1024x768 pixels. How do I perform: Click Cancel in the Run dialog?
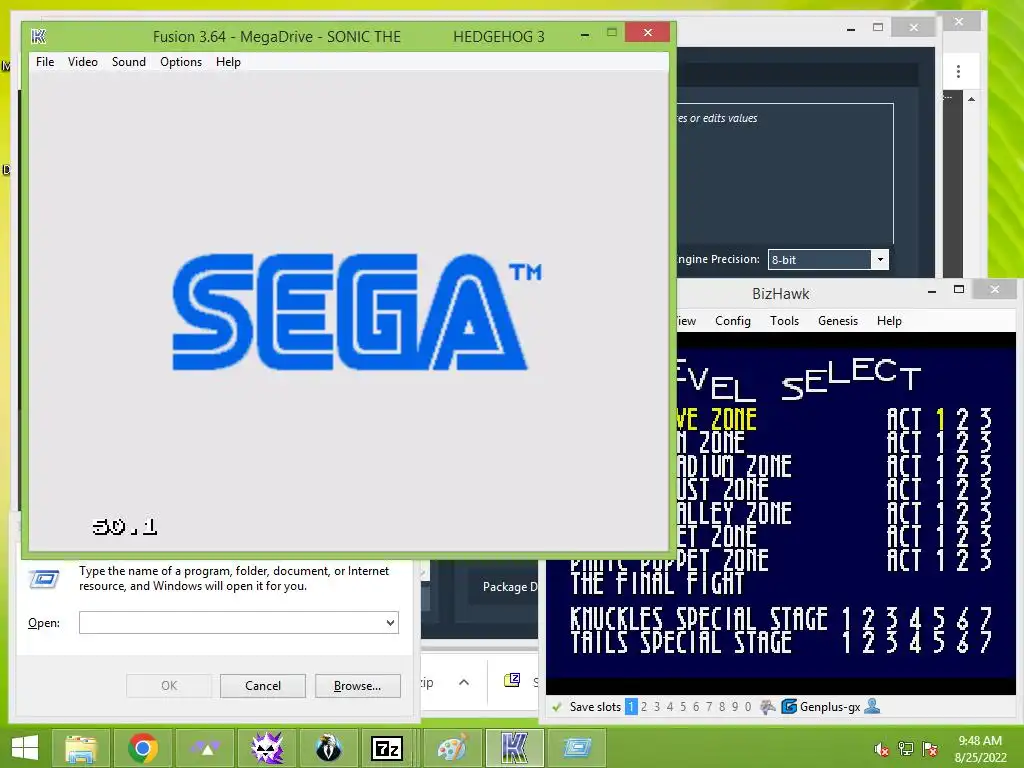(x=263, y=686)
